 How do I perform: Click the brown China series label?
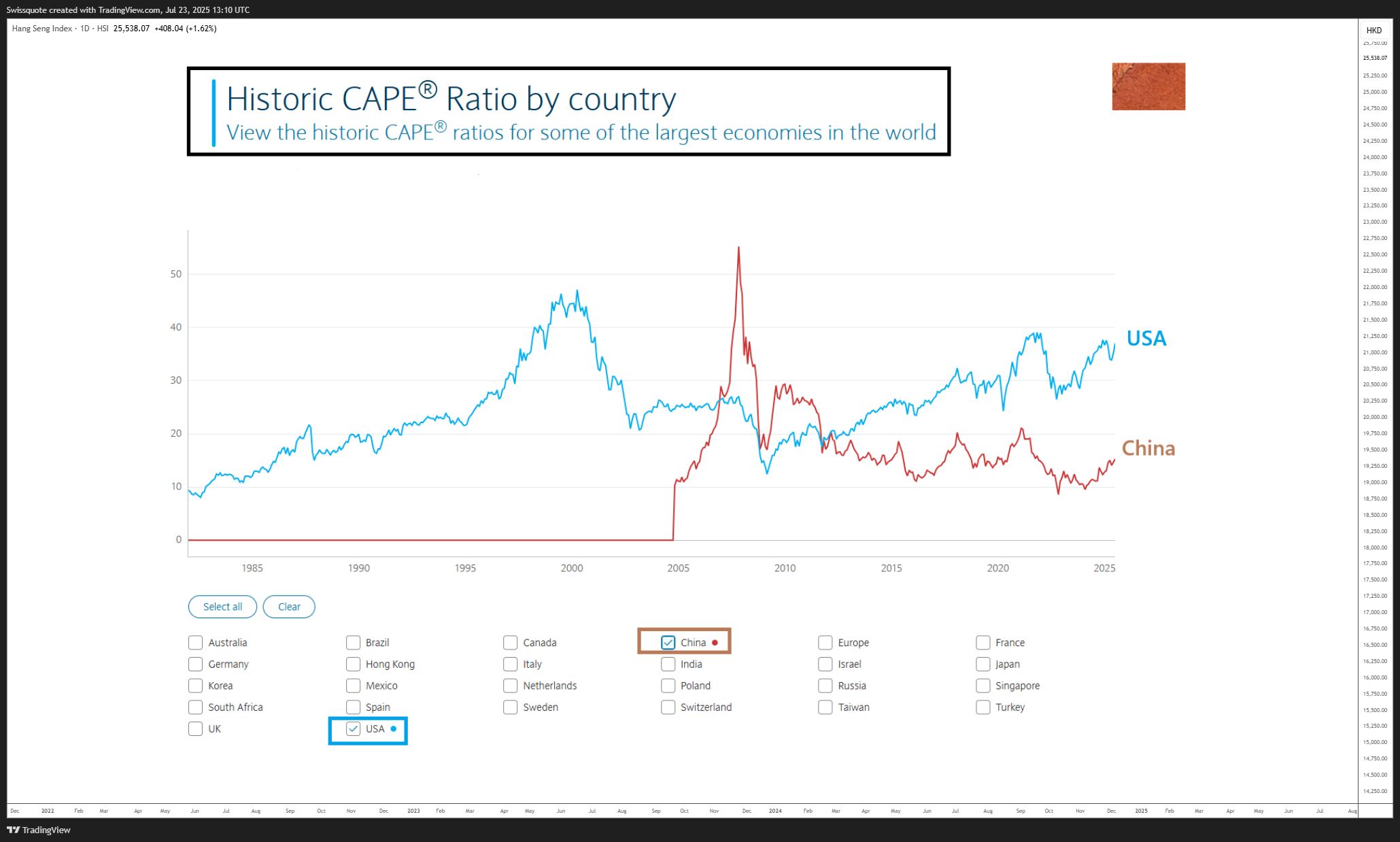(x=1148, y=448)
